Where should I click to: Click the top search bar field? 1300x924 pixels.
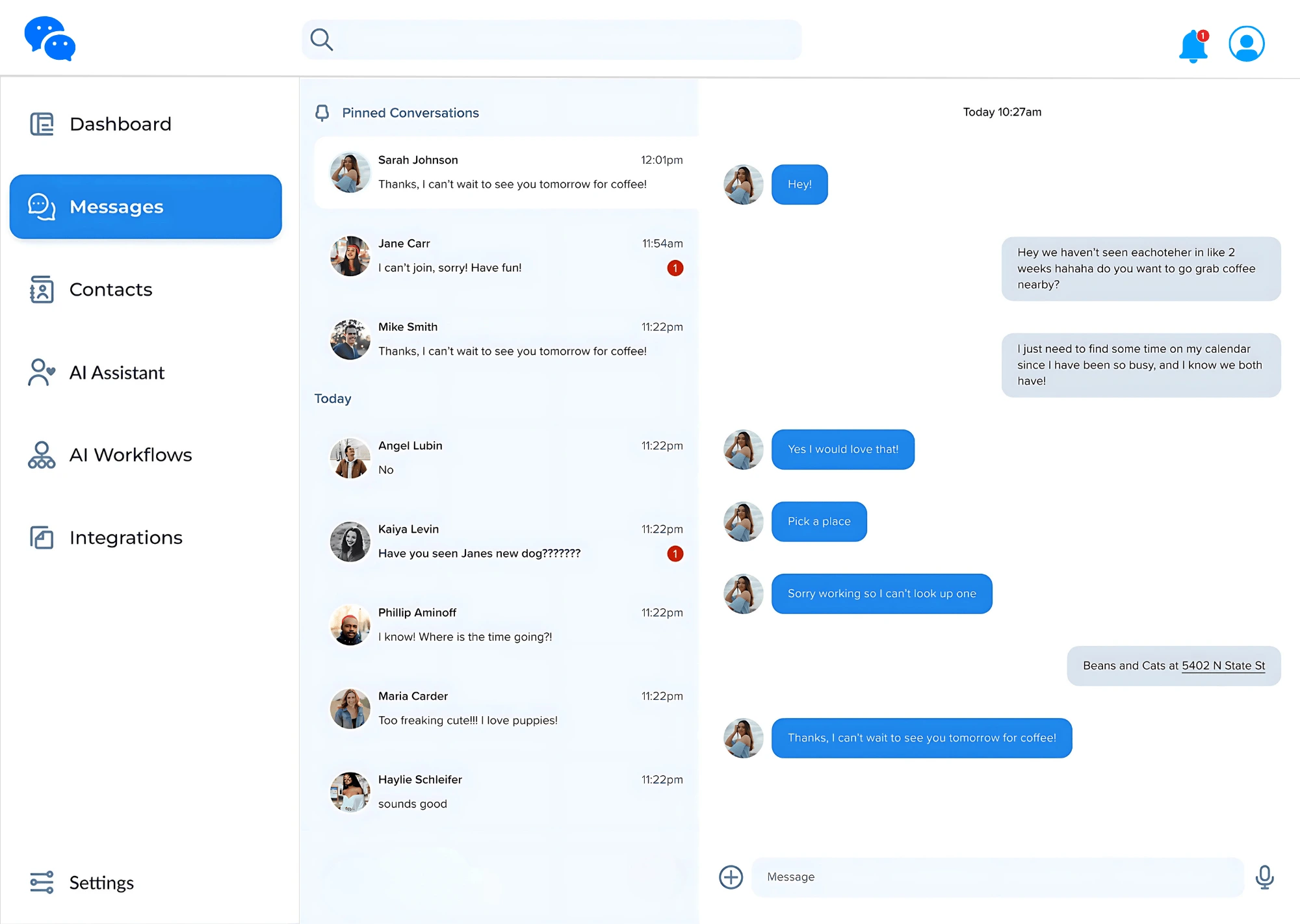pyautogui.click(x=551, y=40)
